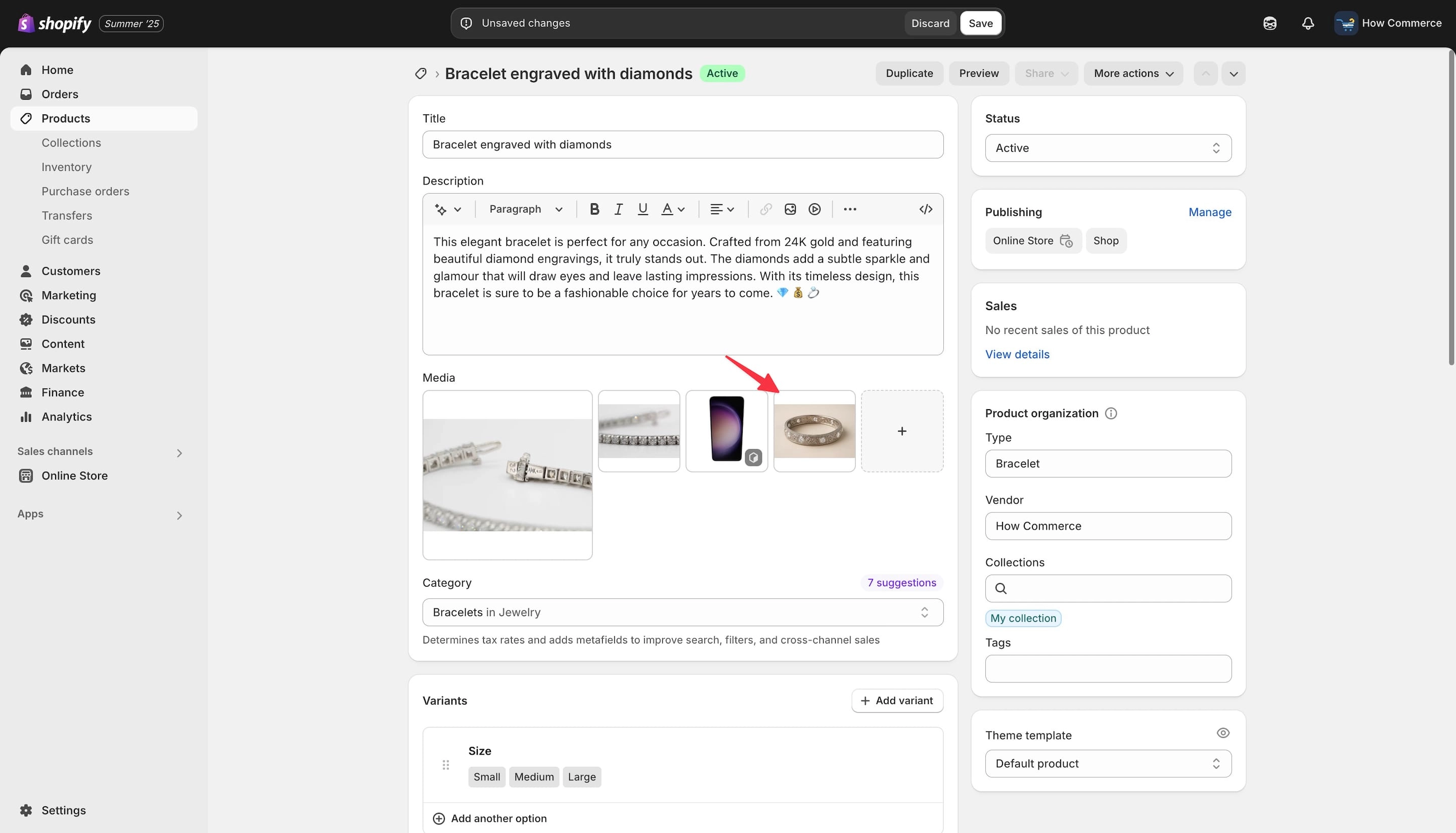Click the View details sales link

coord(1017,355)
